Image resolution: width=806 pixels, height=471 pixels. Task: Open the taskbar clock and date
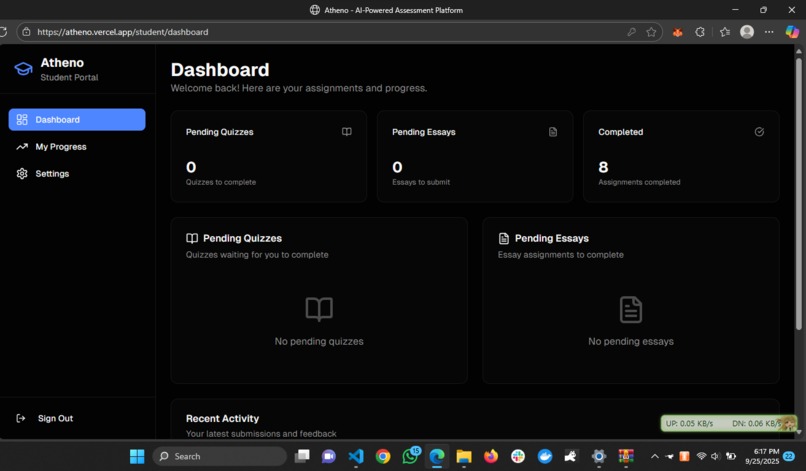(762, 456)
